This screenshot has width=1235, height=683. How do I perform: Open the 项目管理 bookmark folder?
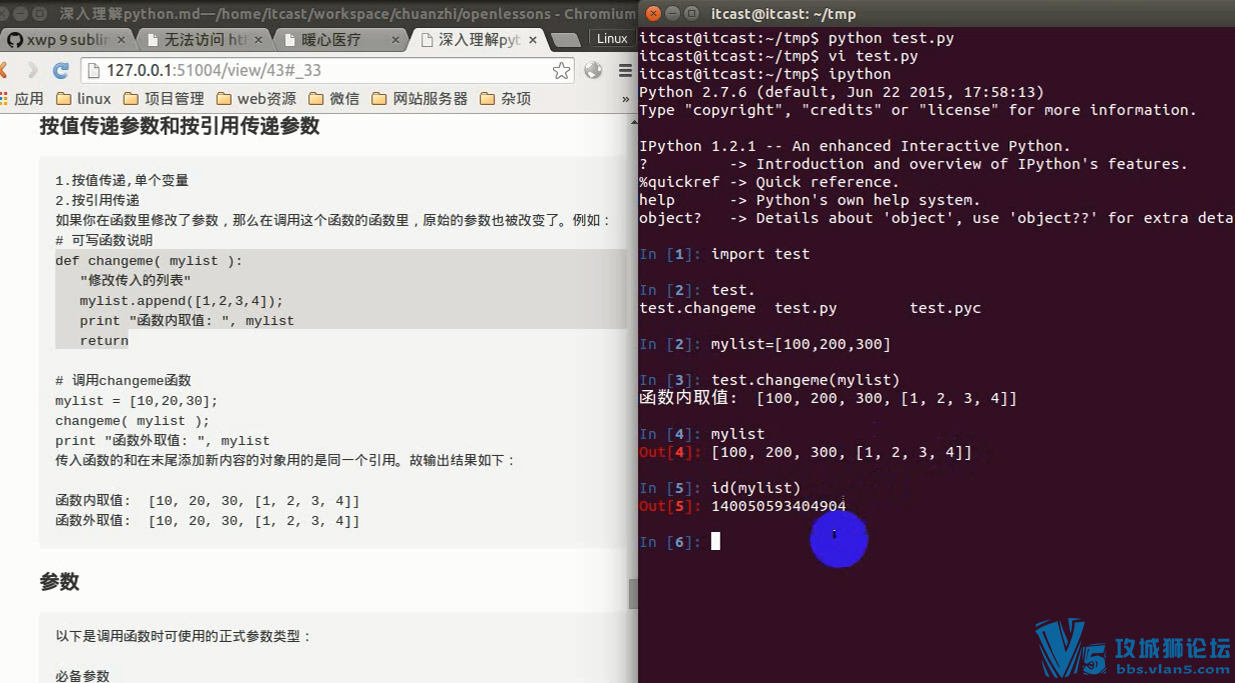point(164,99)
